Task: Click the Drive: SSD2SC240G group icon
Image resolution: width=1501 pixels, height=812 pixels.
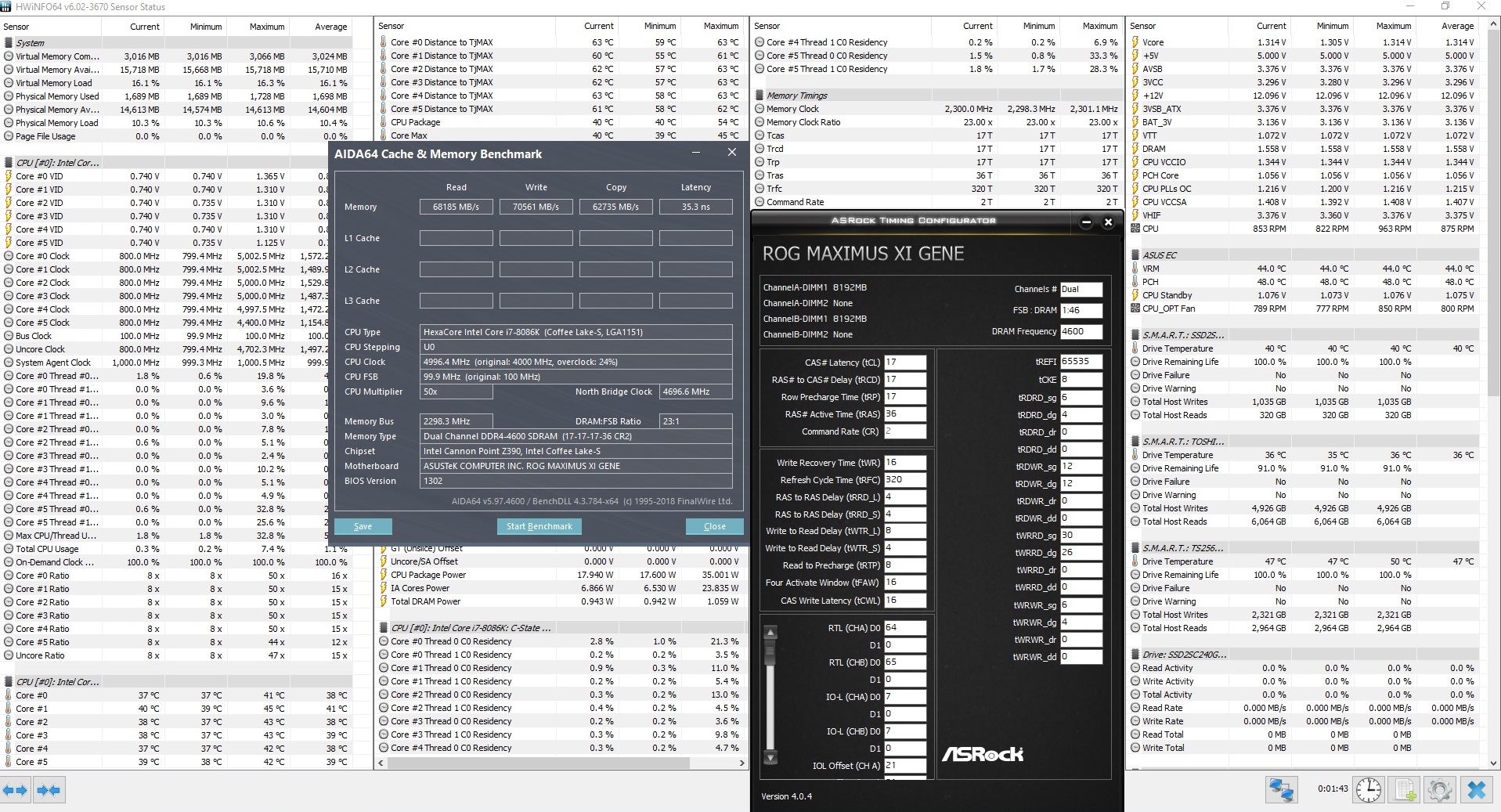Action: pos(1135,655)
